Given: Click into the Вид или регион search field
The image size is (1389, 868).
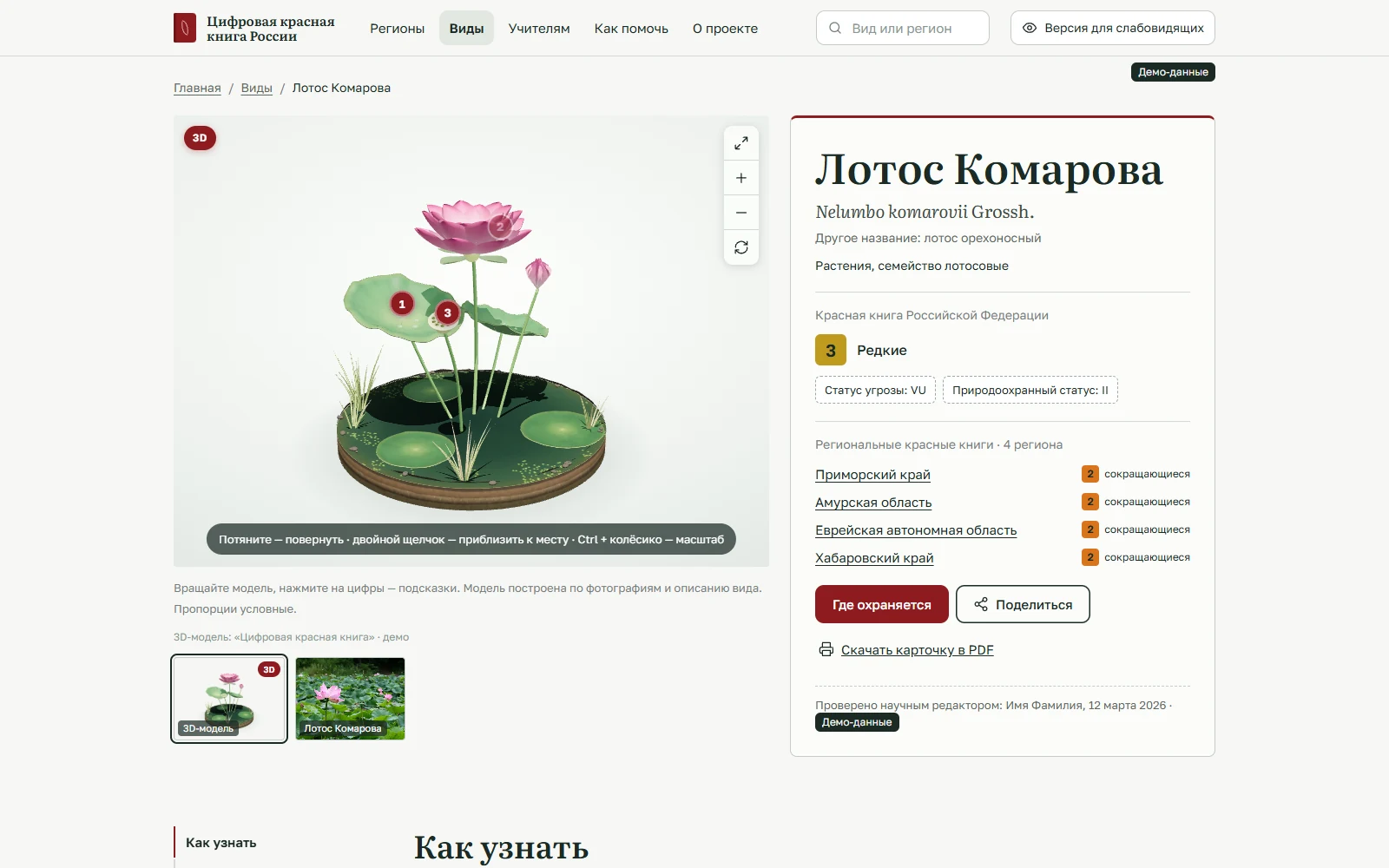Looking at the screenshot, I should click(x=903, y=28).
